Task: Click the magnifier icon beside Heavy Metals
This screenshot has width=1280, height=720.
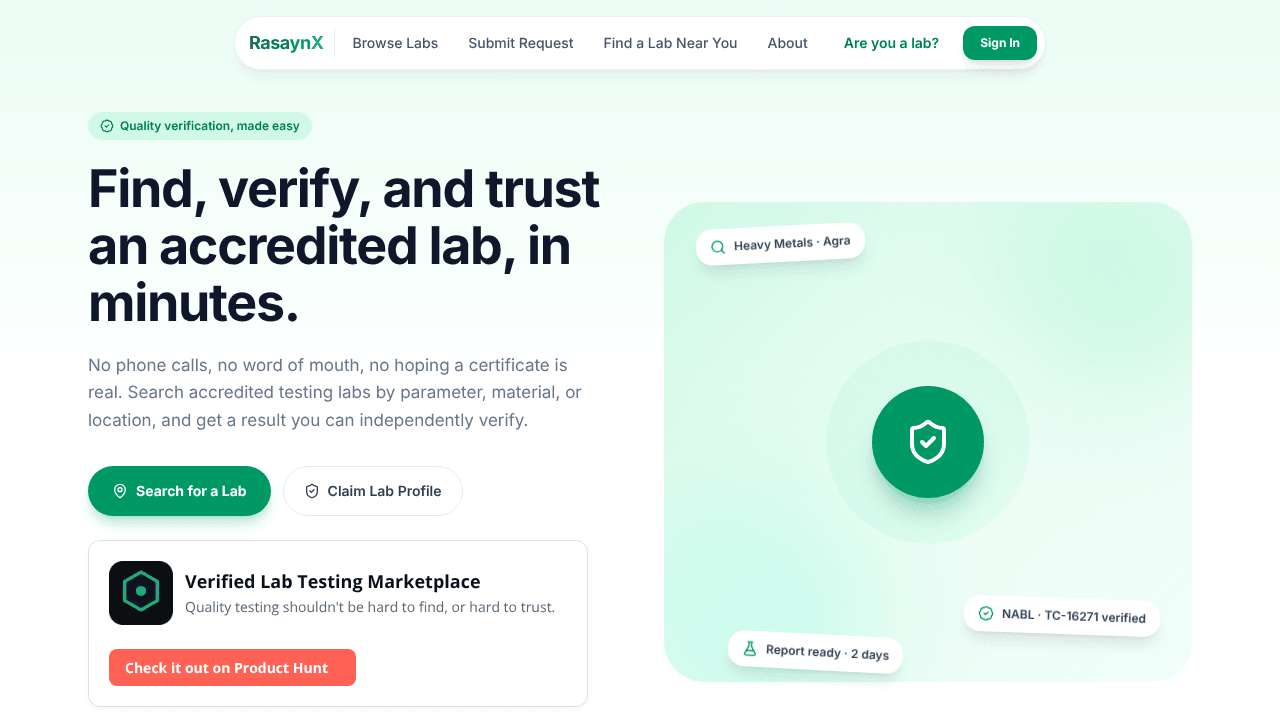Action: (717, 247)
